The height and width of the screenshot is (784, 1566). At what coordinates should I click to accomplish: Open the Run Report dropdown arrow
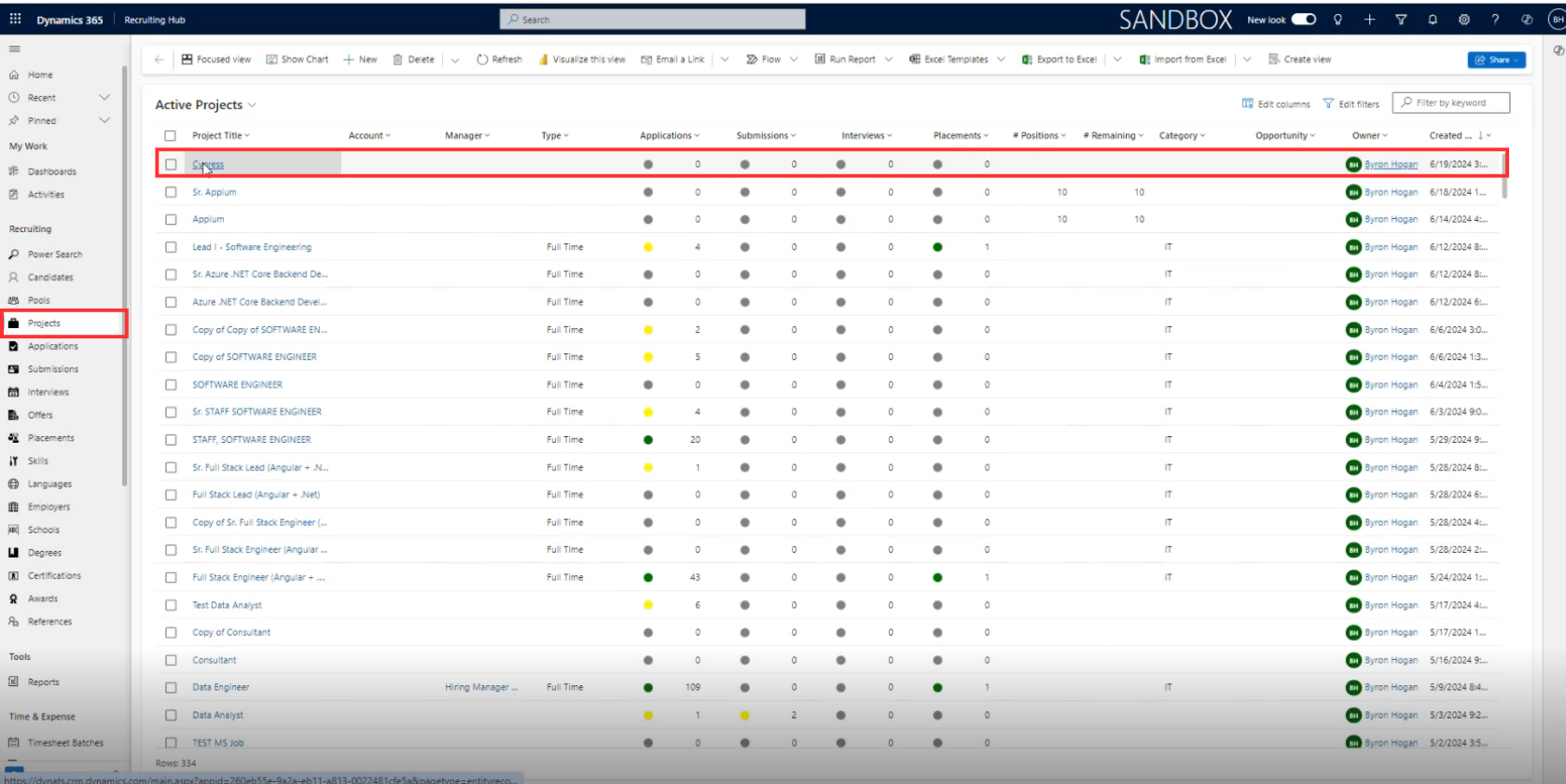tap(889, 60)
